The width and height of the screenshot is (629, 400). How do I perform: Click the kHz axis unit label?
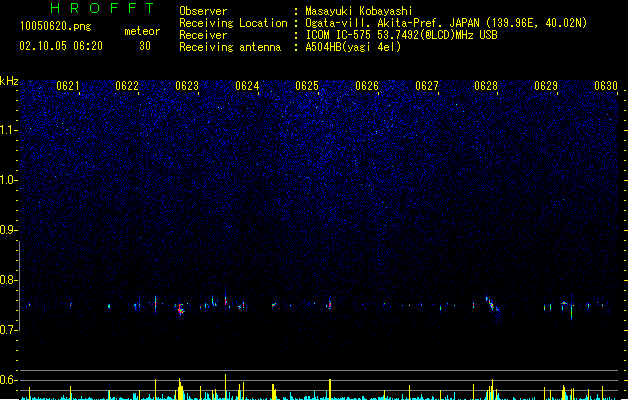[x=9, y=81]
